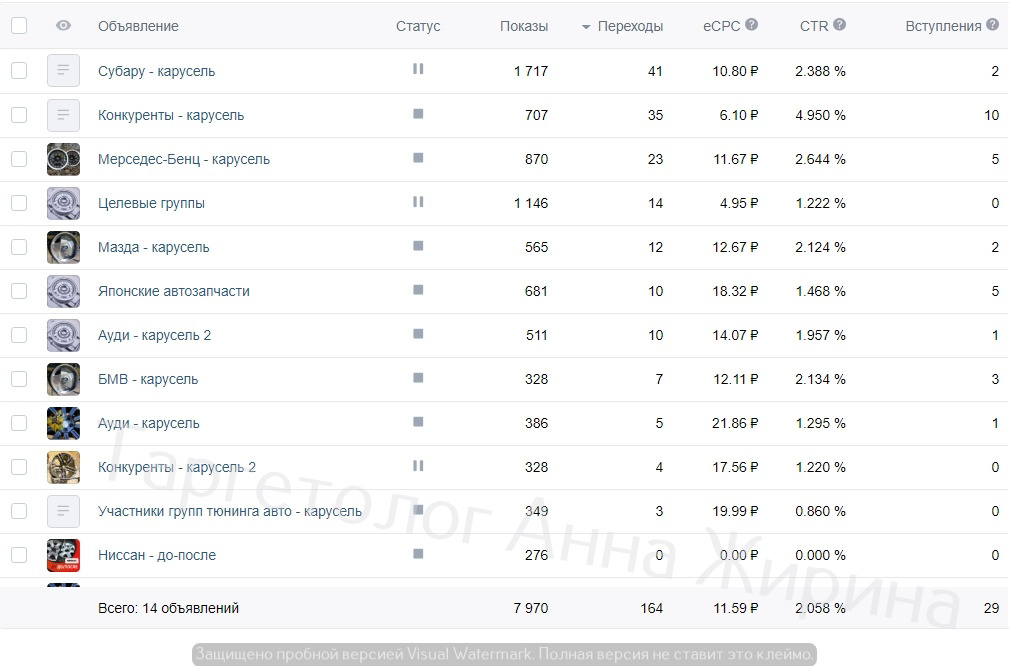The width and height of the screenshot is (1009, 666).
Task: Select the checkbox for Японские автозапчасти row
Action: coord(19,291)
